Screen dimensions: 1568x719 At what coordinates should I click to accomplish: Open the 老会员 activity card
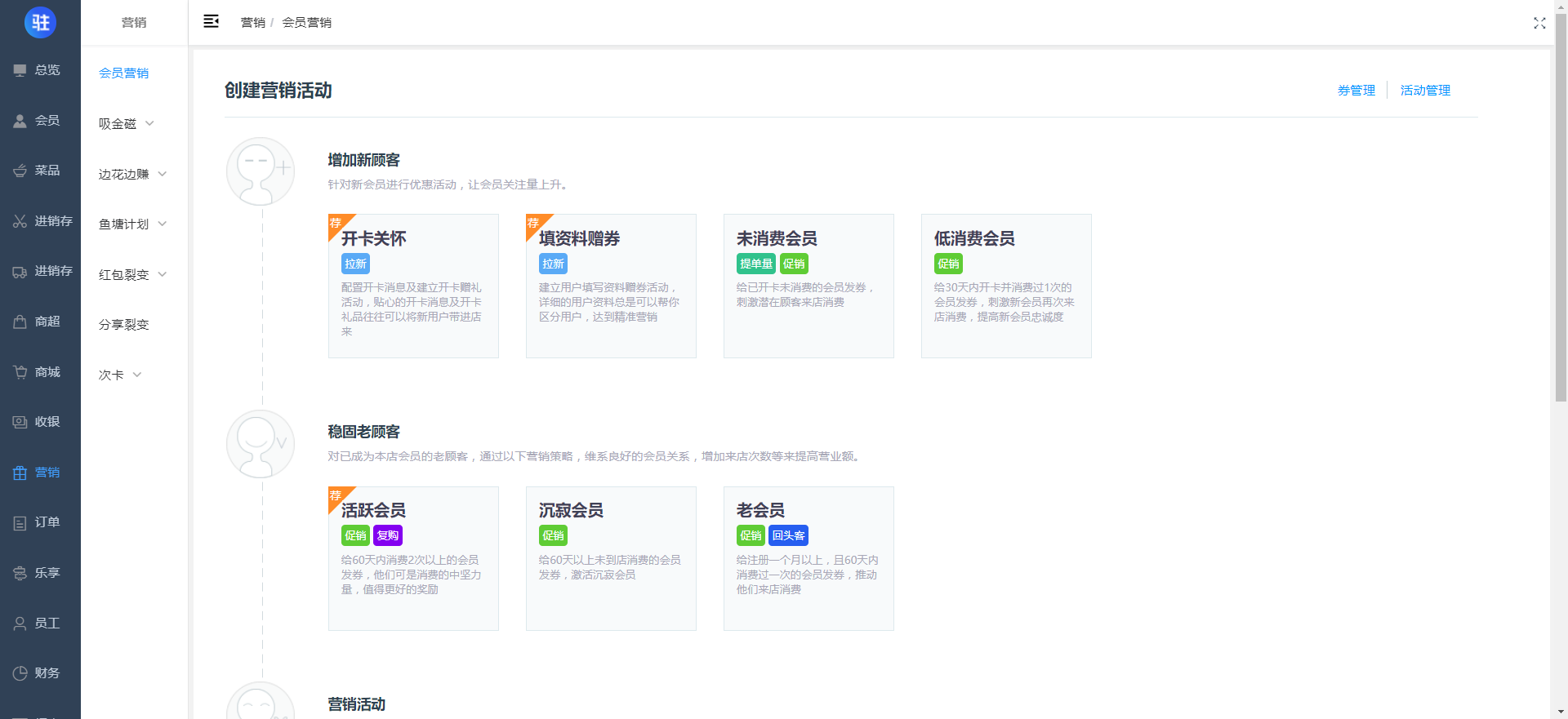pyautogui.click(x=808, y=558)
